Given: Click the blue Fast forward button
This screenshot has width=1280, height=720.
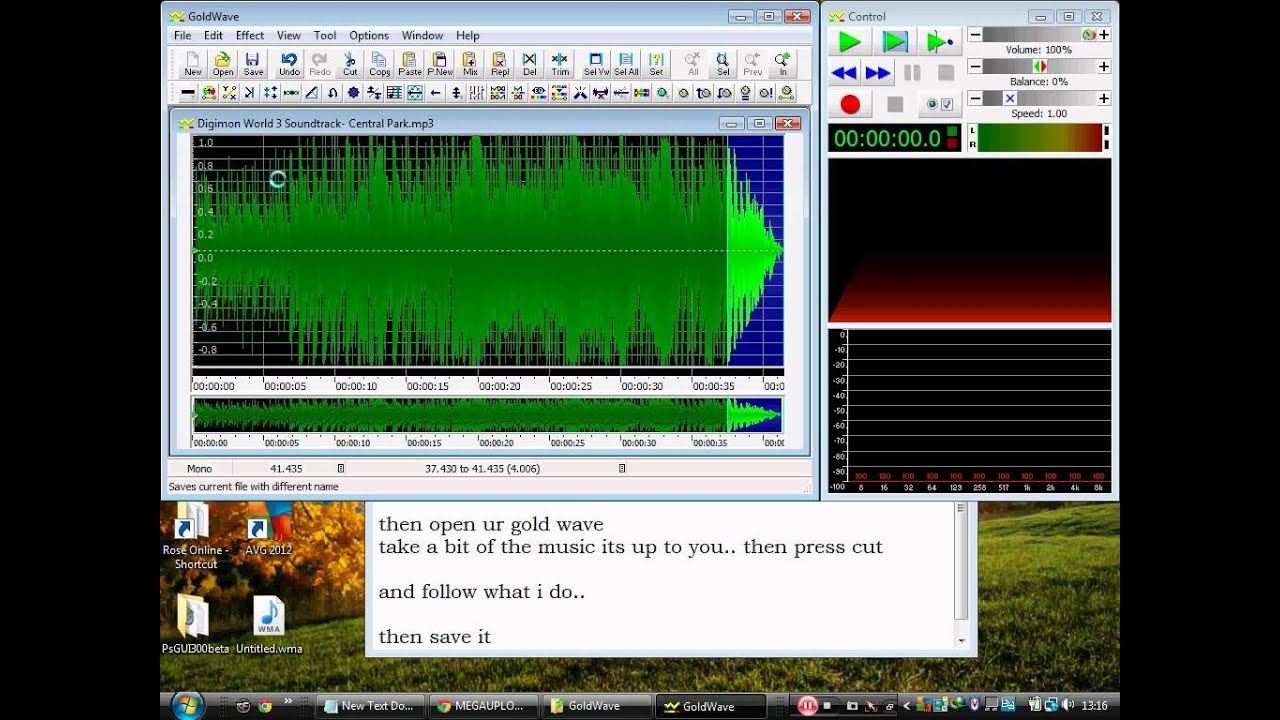Looking at the screenshot, I should [878, 73].
